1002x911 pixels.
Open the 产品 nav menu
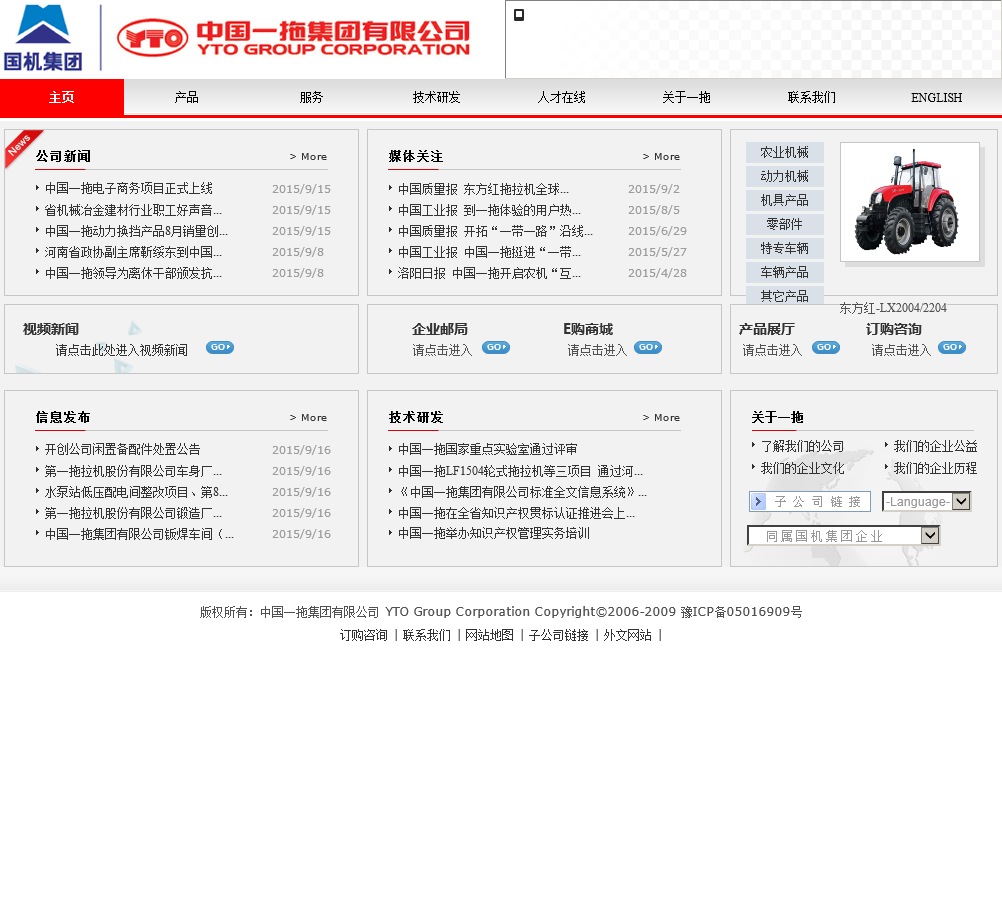[x=187, y=97]
